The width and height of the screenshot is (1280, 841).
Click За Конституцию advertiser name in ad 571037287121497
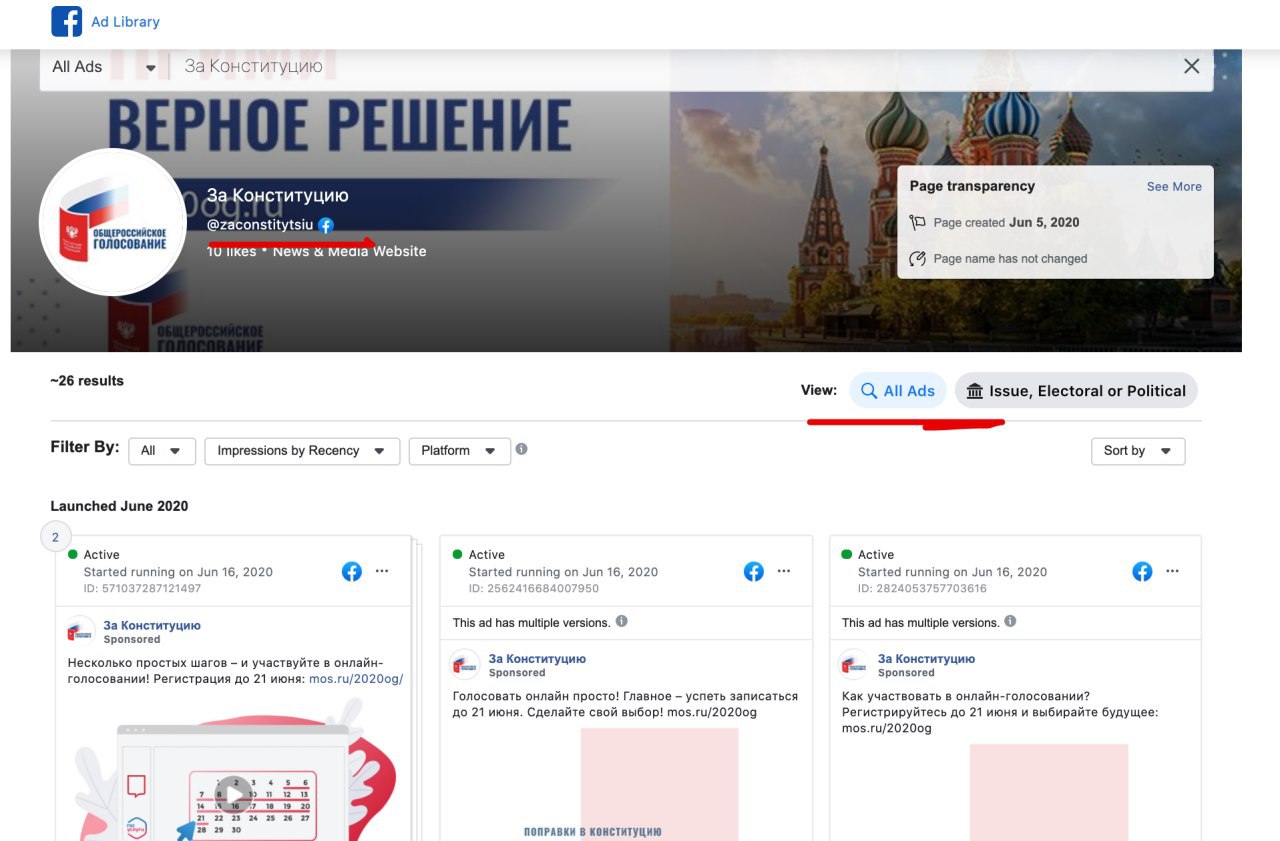[x=152, y=625]
